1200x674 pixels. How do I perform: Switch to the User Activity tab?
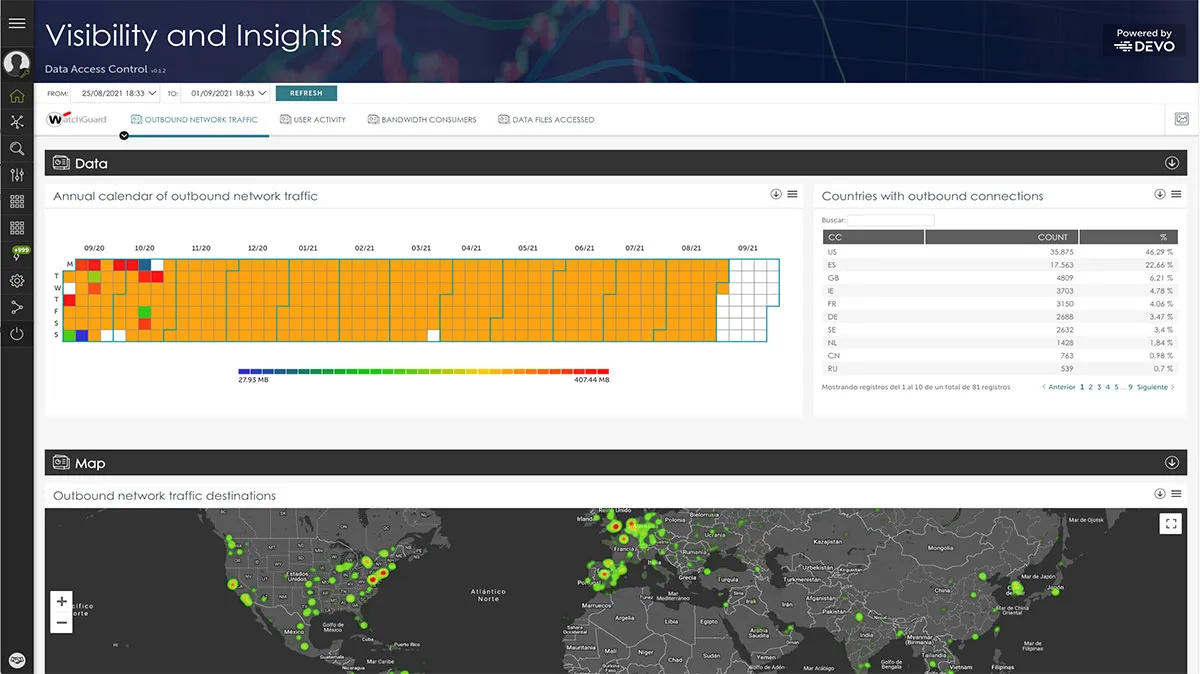coord(312,120)
